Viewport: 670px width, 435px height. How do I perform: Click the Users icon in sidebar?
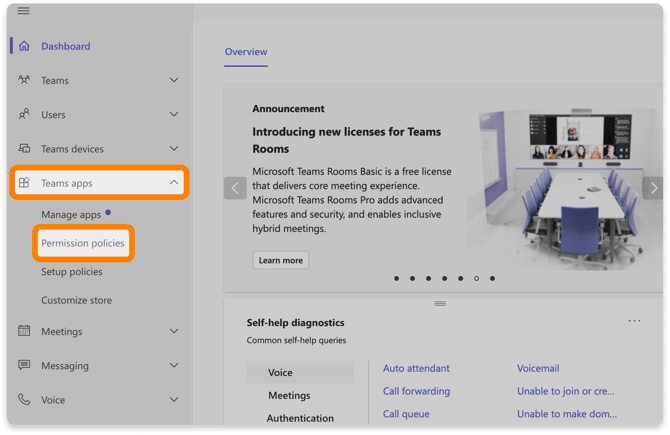[24, 114]
